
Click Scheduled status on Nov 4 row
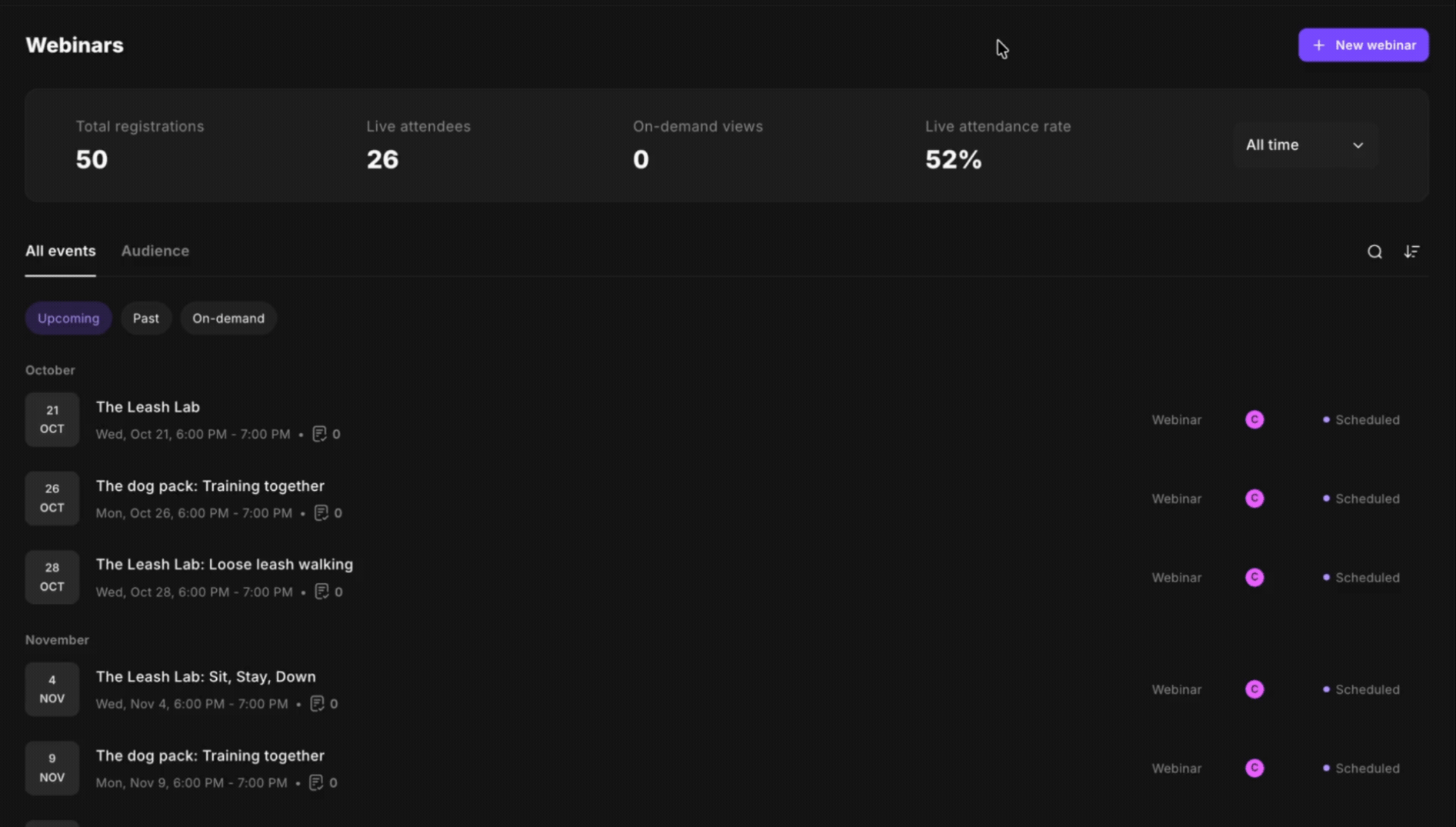pyautogui.click(x=1361, y=689)
